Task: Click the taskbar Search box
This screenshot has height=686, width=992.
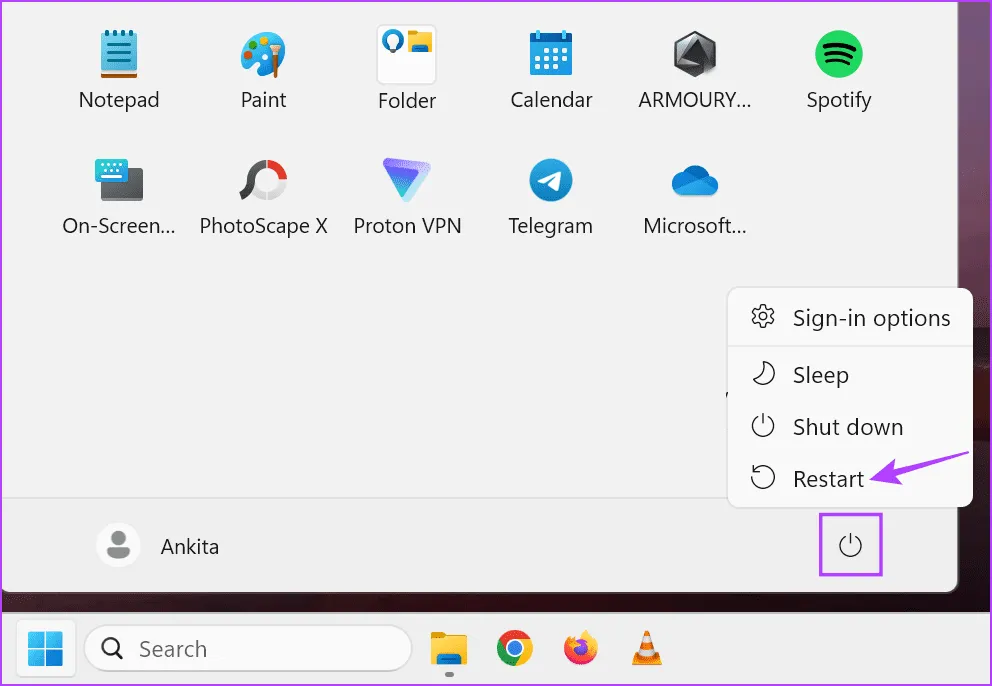Action: coord(248,649)
